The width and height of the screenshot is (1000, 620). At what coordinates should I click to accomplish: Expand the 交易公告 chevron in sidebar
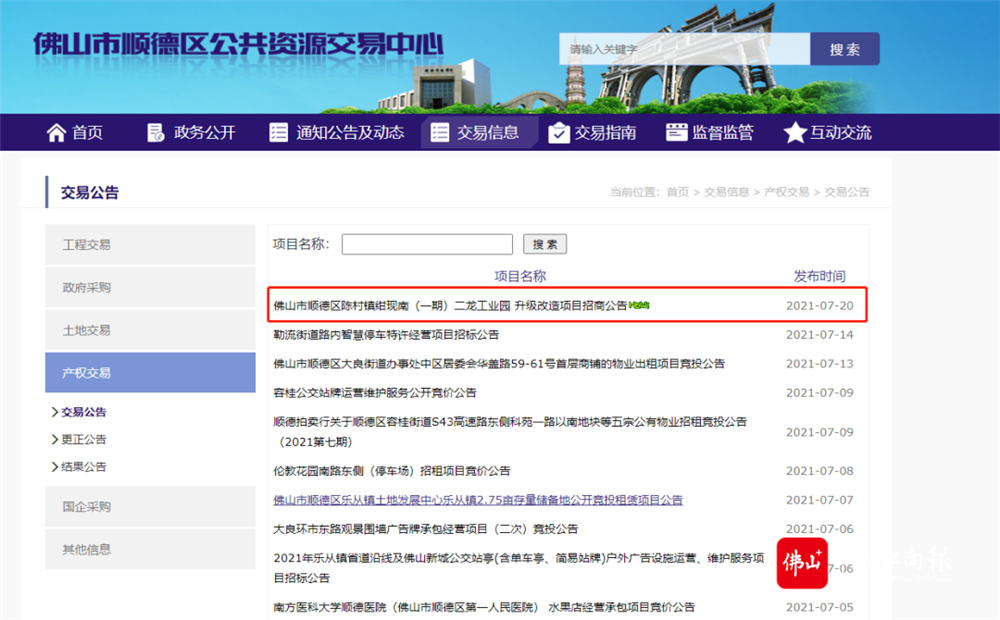pos(55,412)
